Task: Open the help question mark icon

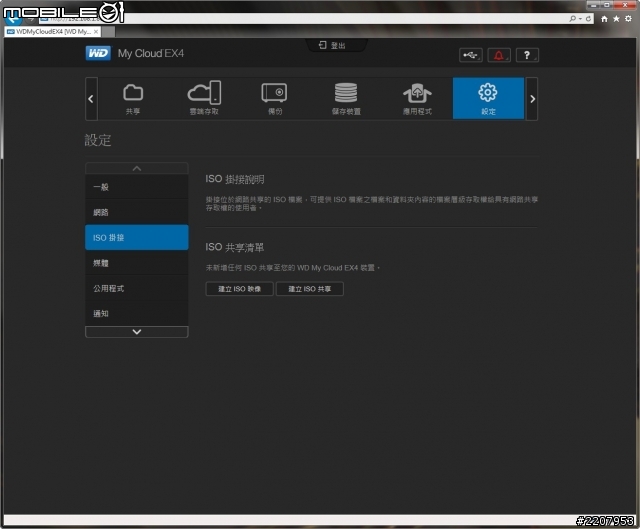Action: 527,55
